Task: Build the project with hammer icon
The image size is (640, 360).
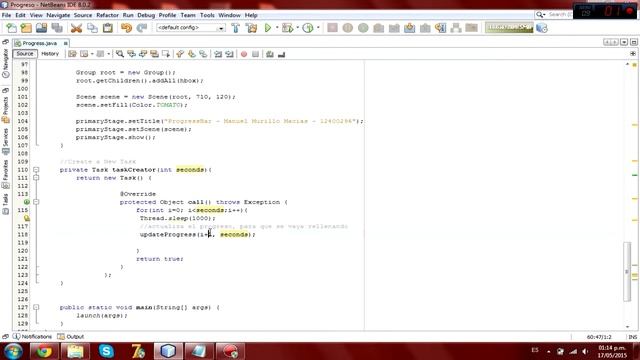Action: [x=236, y=28]
